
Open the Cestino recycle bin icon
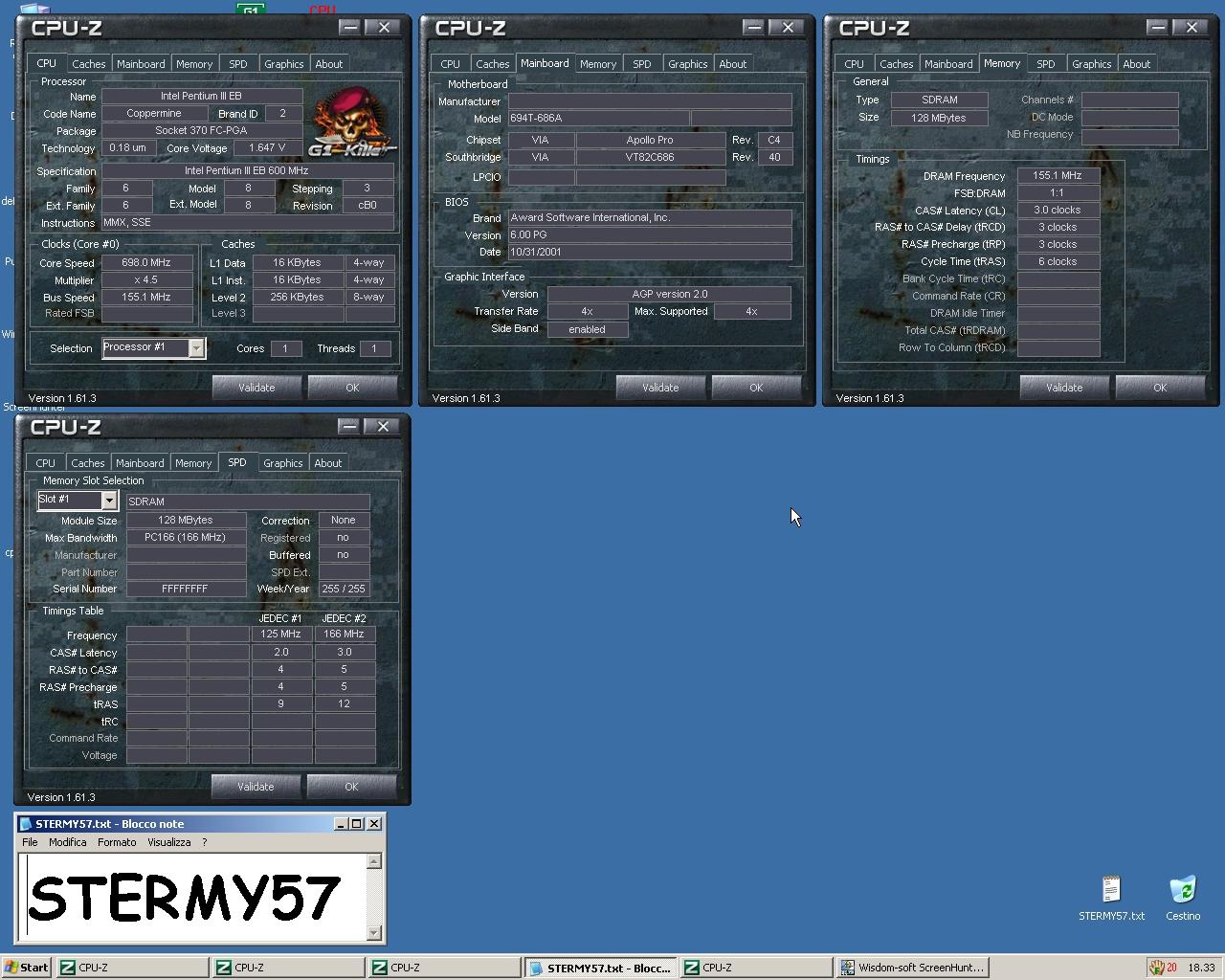pyautogui.click(x=1183, y=897)
